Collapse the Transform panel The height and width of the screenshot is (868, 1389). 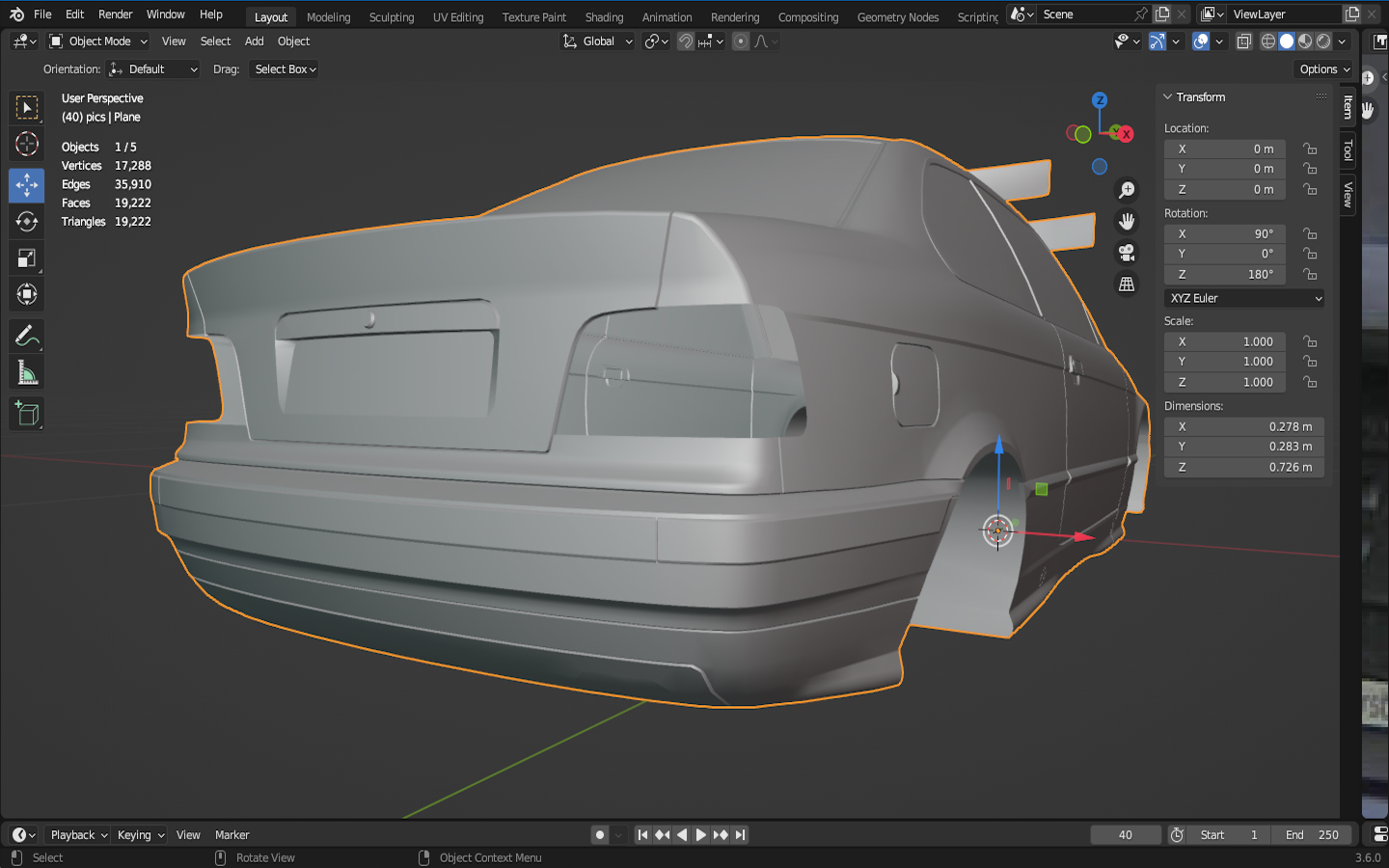(x=1168, y=97)
